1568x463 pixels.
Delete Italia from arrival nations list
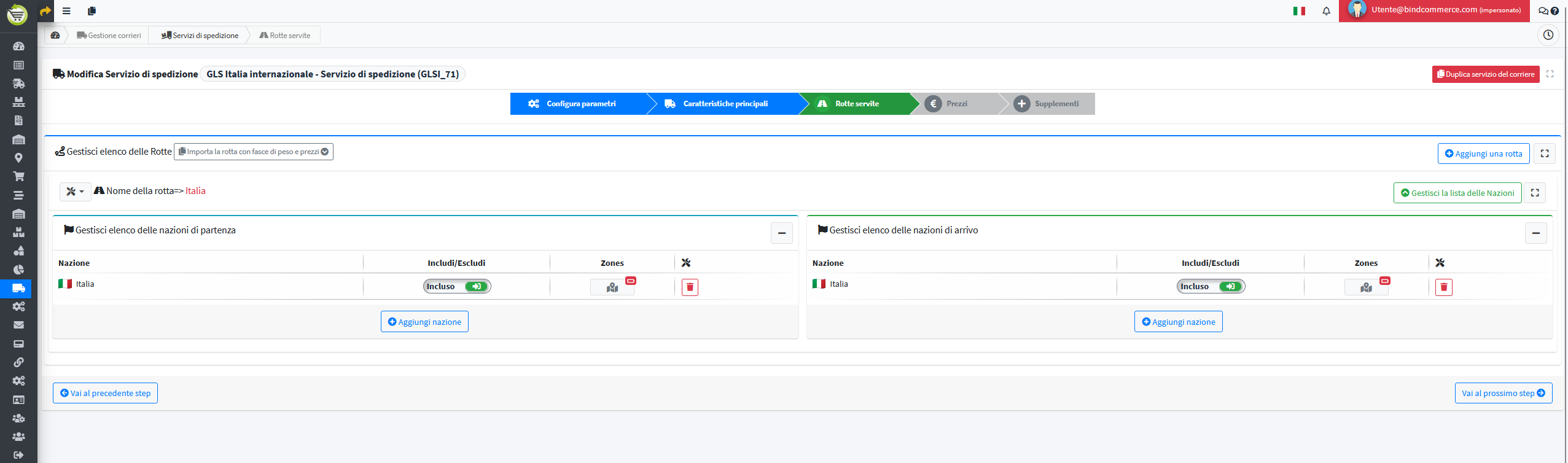[x=1443, y=287]
